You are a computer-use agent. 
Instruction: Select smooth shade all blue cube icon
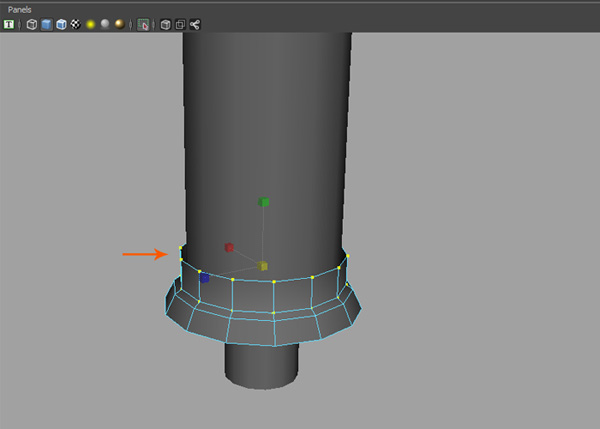46,23
